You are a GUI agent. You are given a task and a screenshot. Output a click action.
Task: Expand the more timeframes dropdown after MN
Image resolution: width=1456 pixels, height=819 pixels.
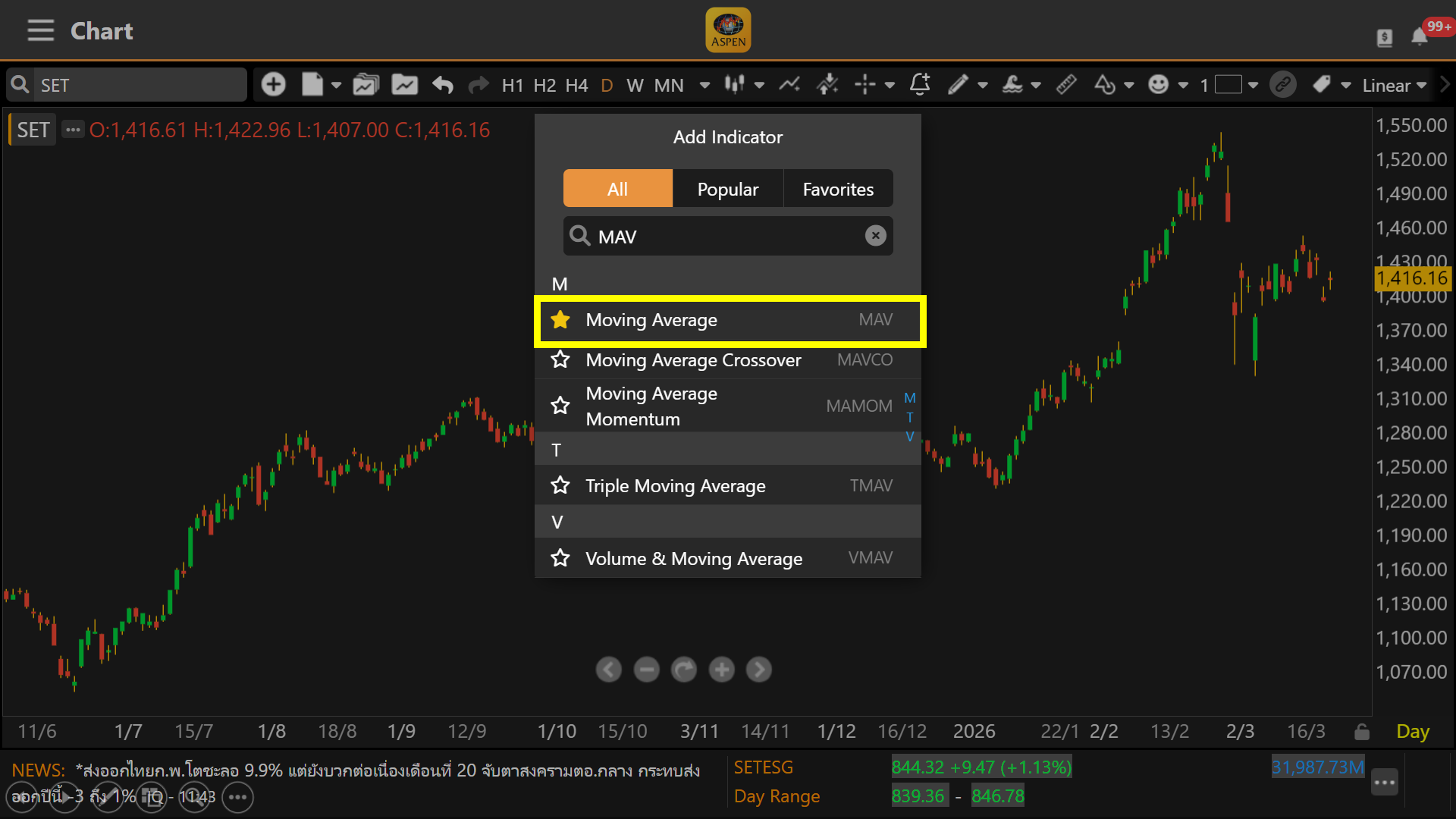tap(704, 85)
